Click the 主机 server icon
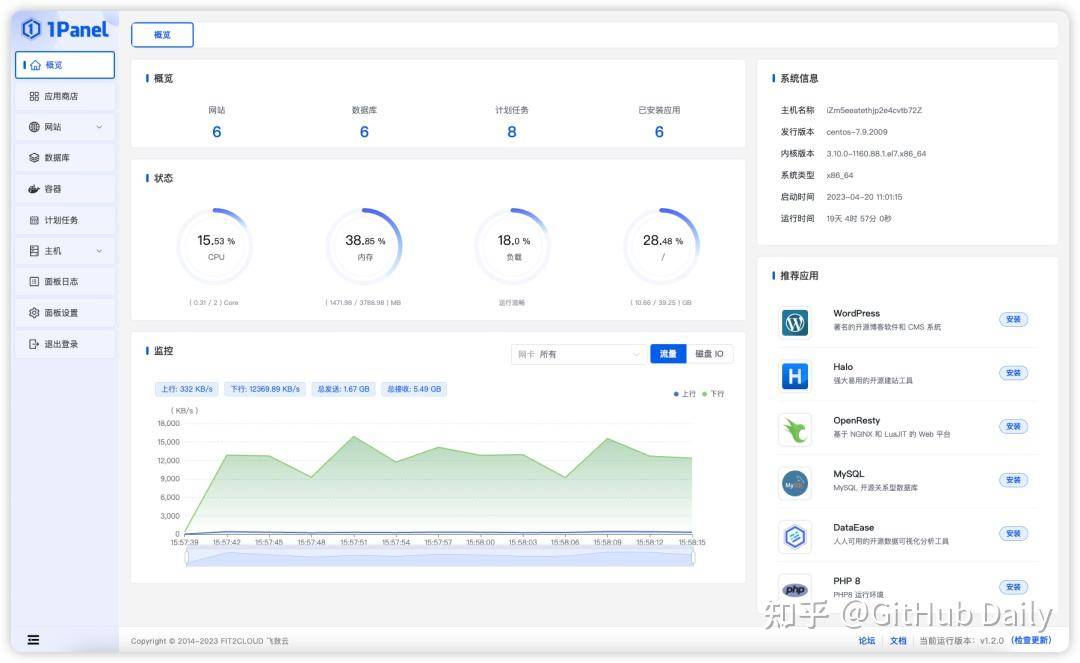The image size is (1080, 663). tap(34, 251)
